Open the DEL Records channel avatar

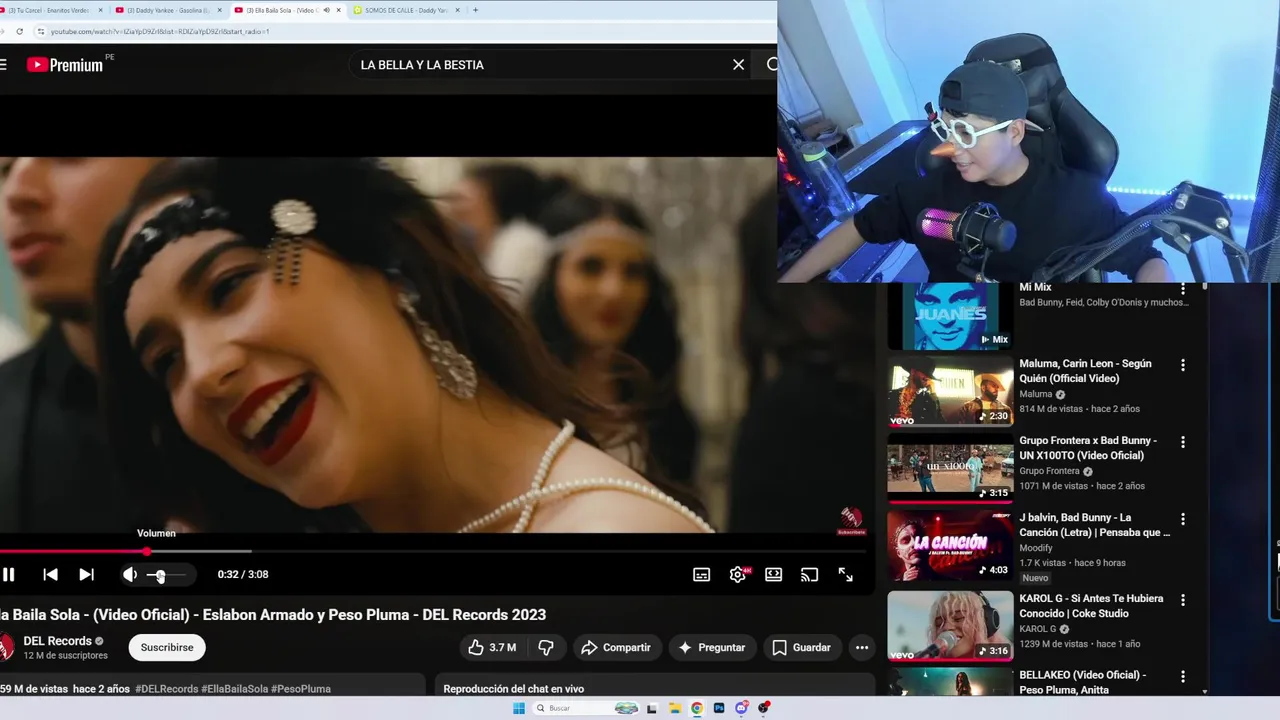pyautogui.click(x=5, y=647)
